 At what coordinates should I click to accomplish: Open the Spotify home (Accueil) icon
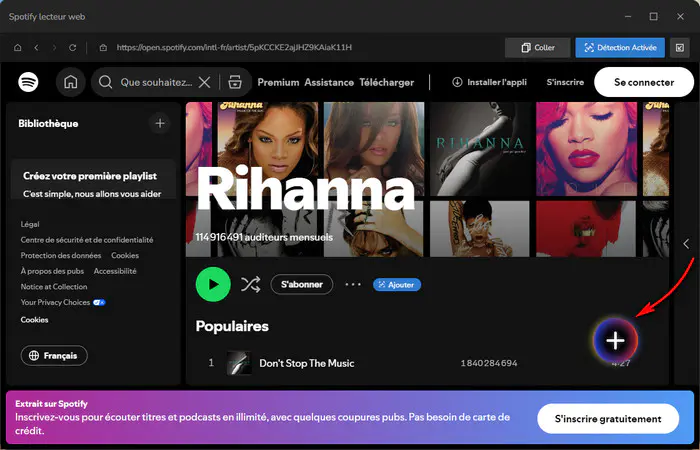[71, 82]
